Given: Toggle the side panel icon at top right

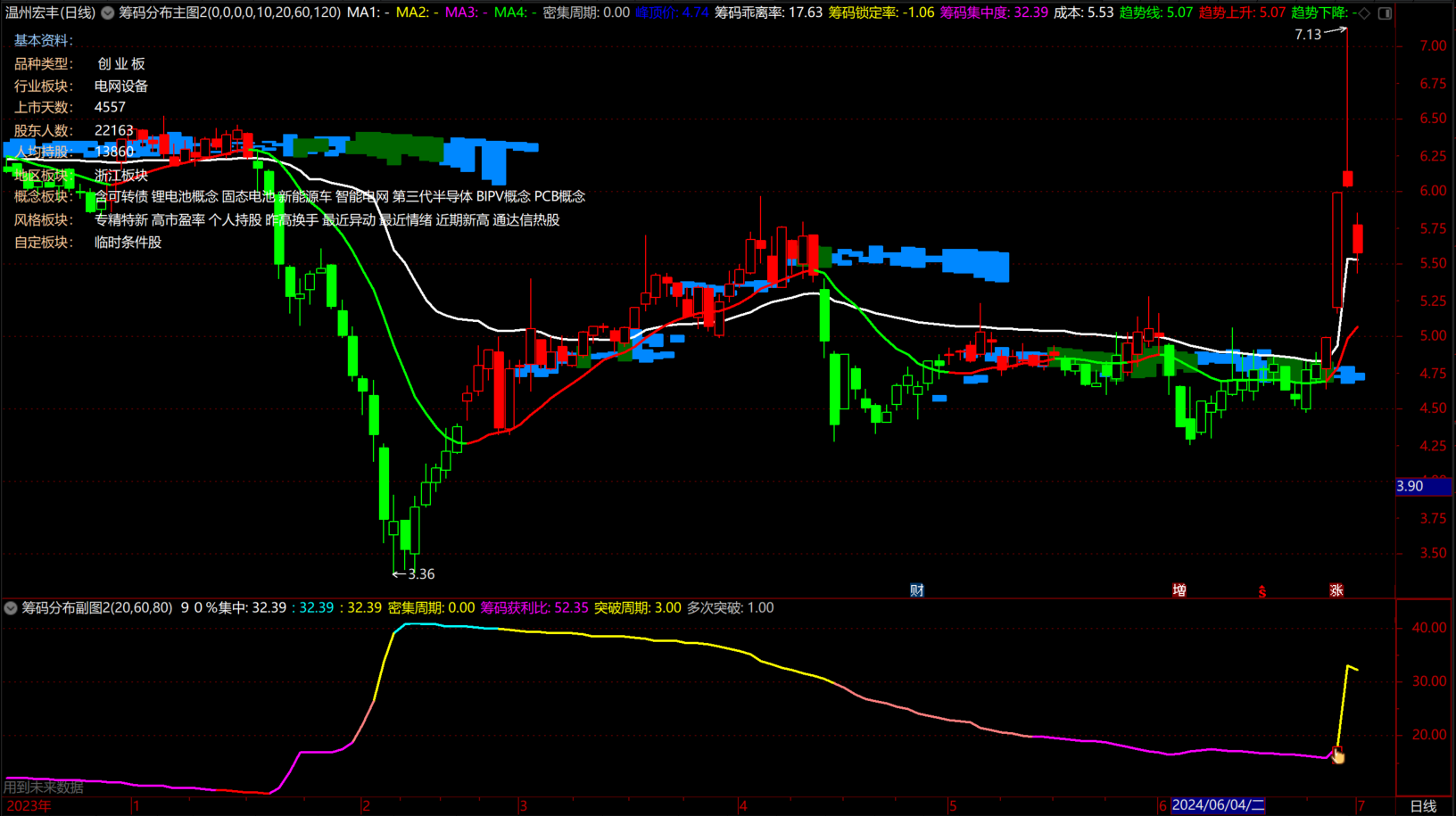Looking at the screenshot, I should click(1385, 13).
